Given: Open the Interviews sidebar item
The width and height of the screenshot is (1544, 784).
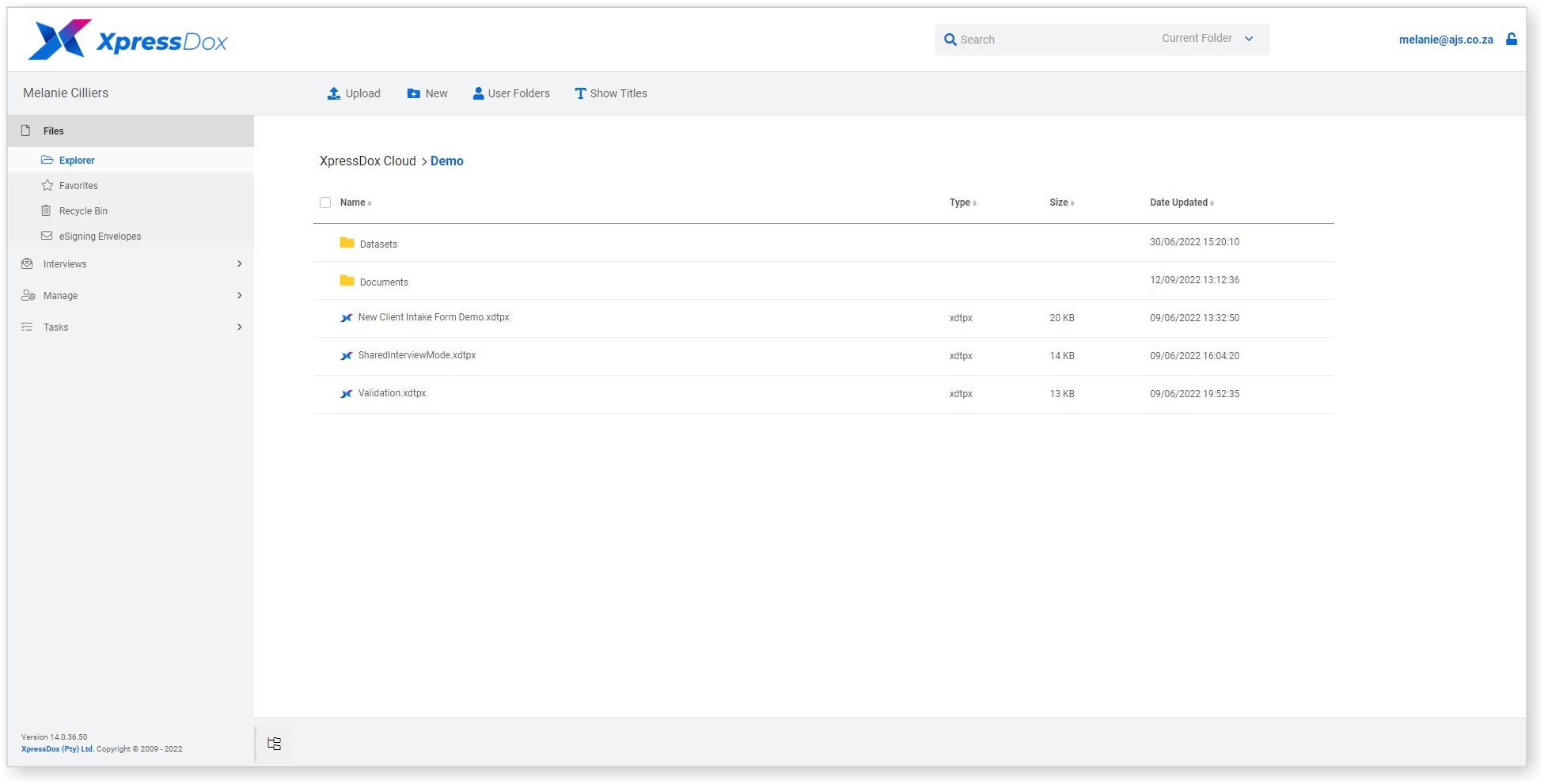Looking at the screenshot, I should click(131, 263).
